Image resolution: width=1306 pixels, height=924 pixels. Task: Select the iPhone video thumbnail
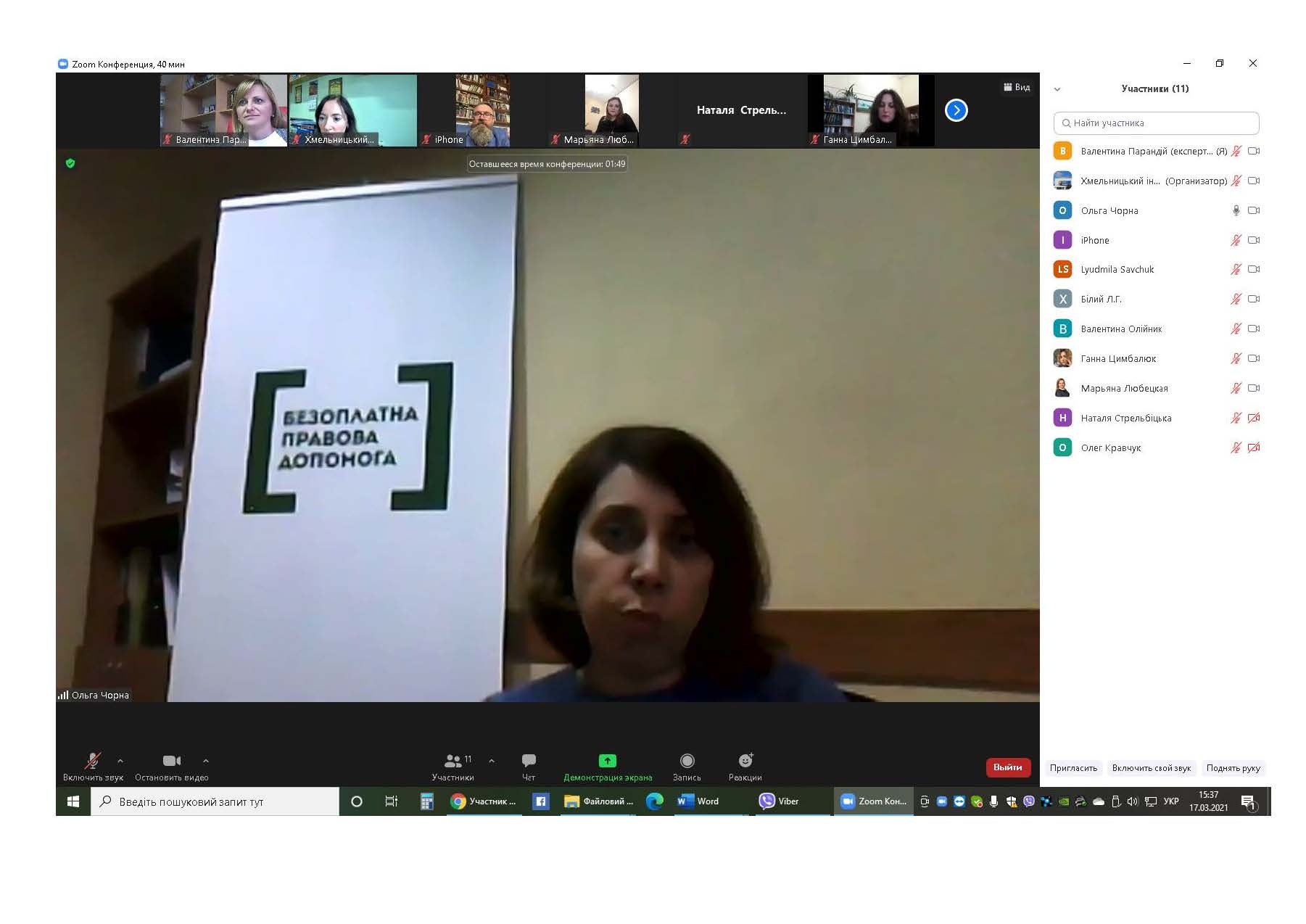click(x=483, y=110)
